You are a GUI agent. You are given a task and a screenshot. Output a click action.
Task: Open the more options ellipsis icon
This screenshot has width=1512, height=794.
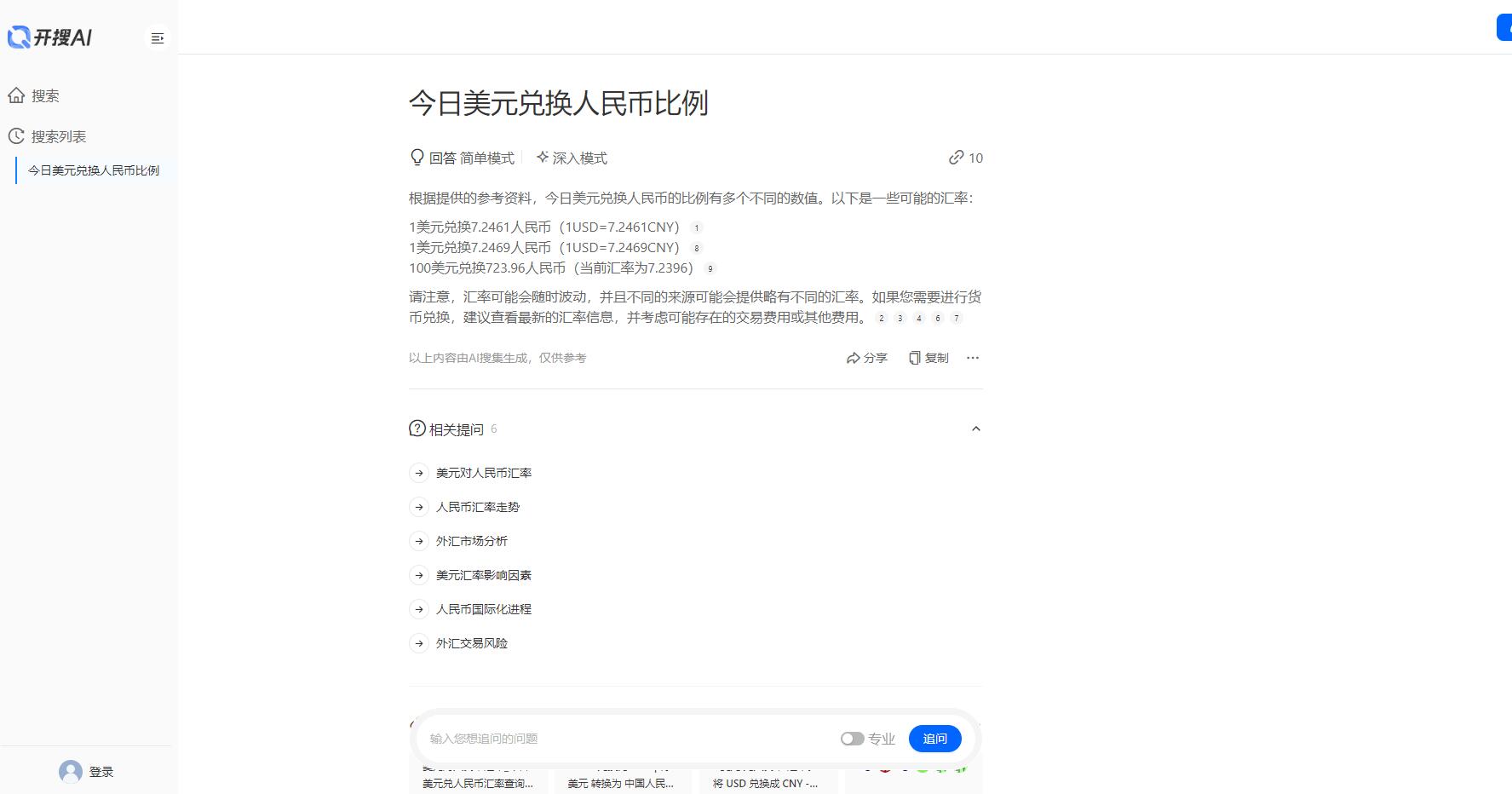pyautogui.click(x=972, y=358)
